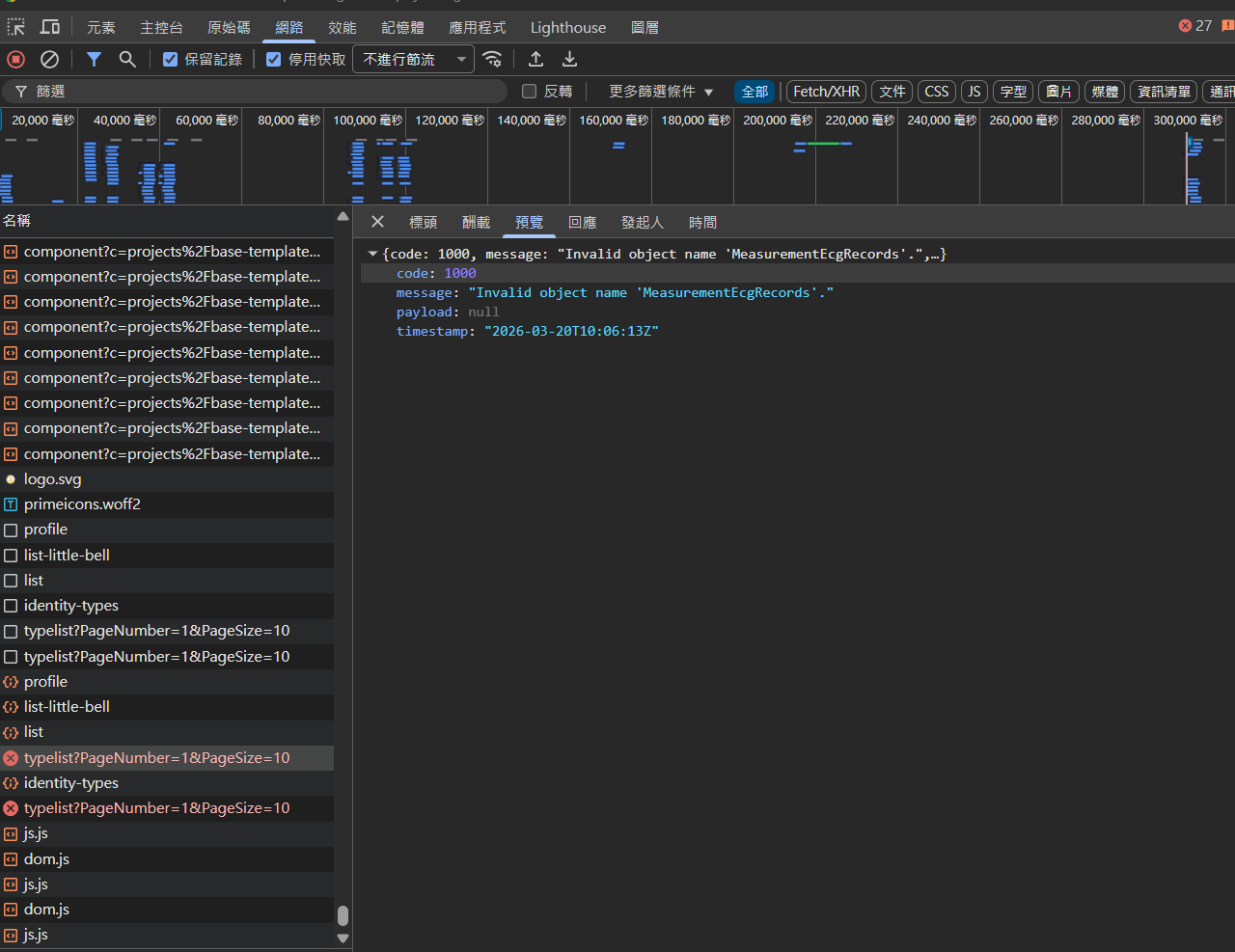The width and height of the screenshot is (1235, 952).
Task: Switch to the 回應 tab
Action: point(582,223)
